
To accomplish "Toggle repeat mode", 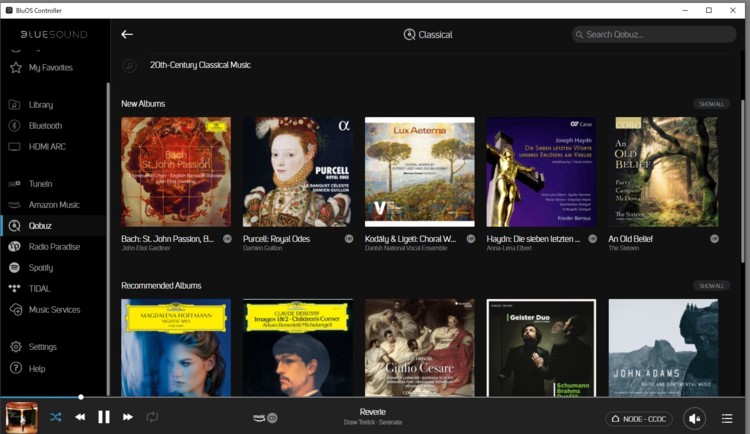I will point(152,417).
